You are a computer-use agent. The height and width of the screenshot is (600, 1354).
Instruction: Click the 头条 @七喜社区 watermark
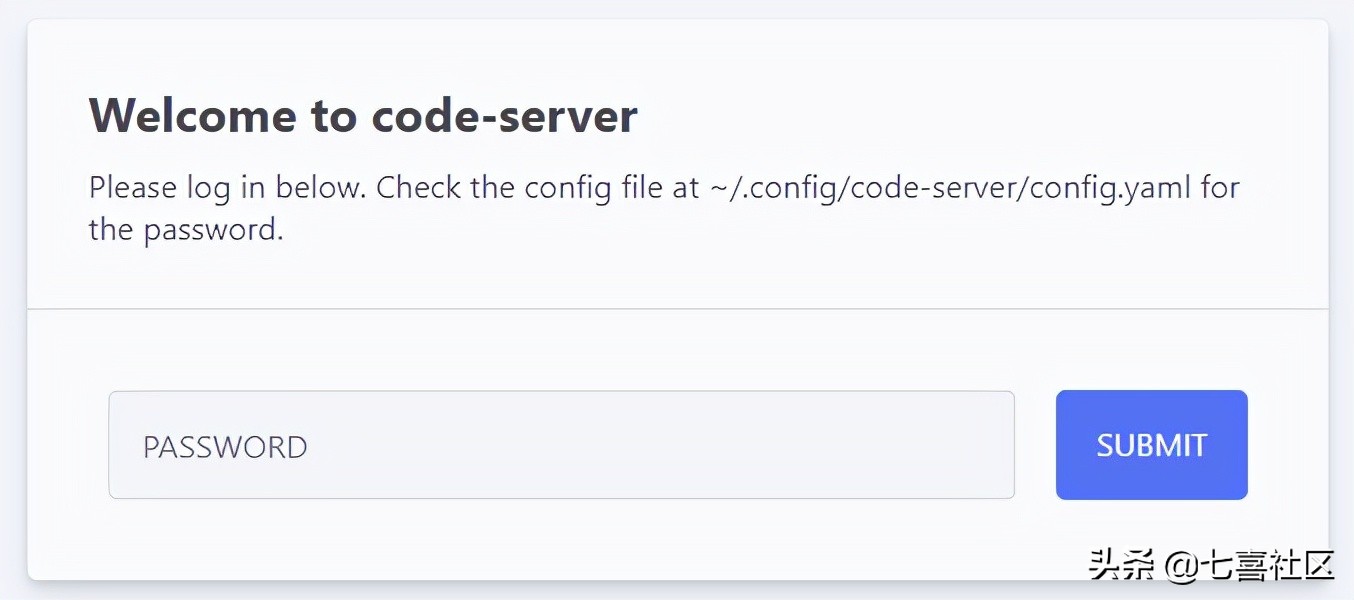click(1212, 564)
